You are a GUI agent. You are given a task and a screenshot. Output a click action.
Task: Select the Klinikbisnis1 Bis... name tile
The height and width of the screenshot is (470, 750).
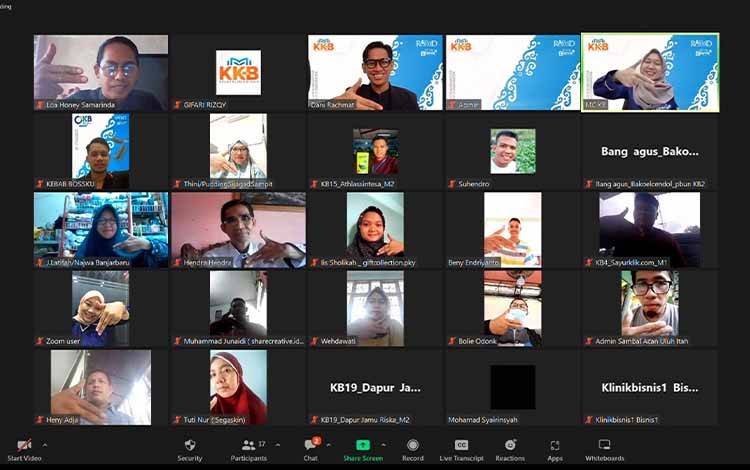[x=650, y=387]
